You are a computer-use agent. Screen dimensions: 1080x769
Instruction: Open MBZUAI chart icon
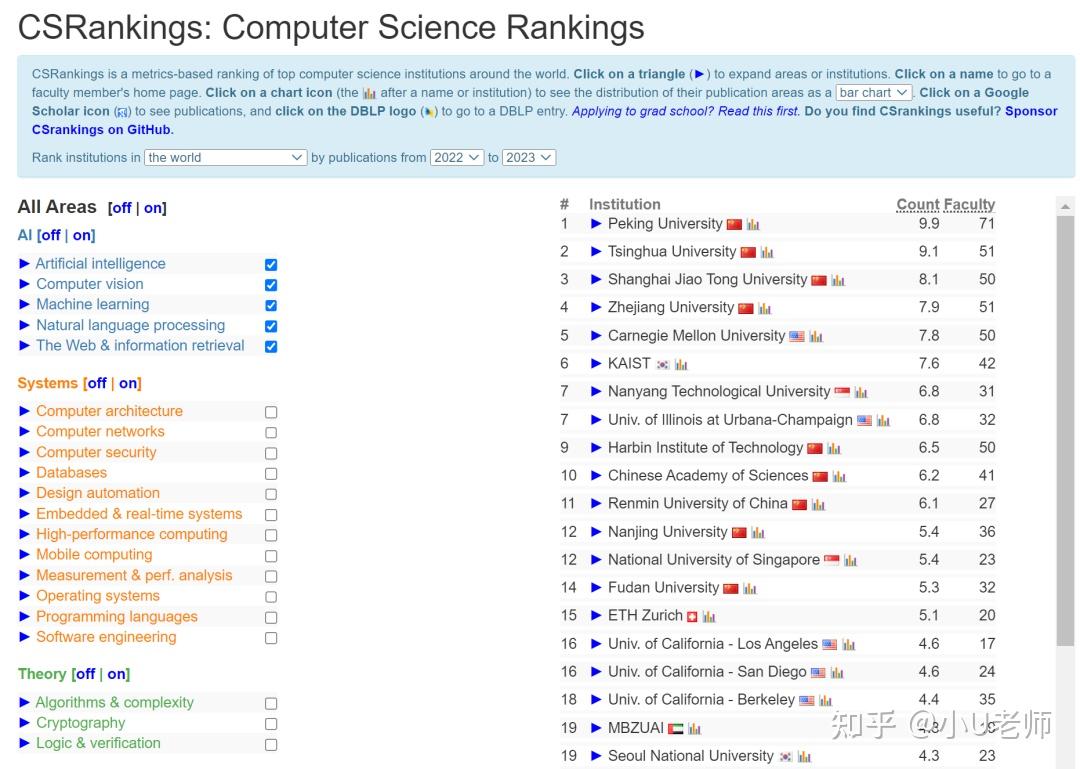click(694, 729)
